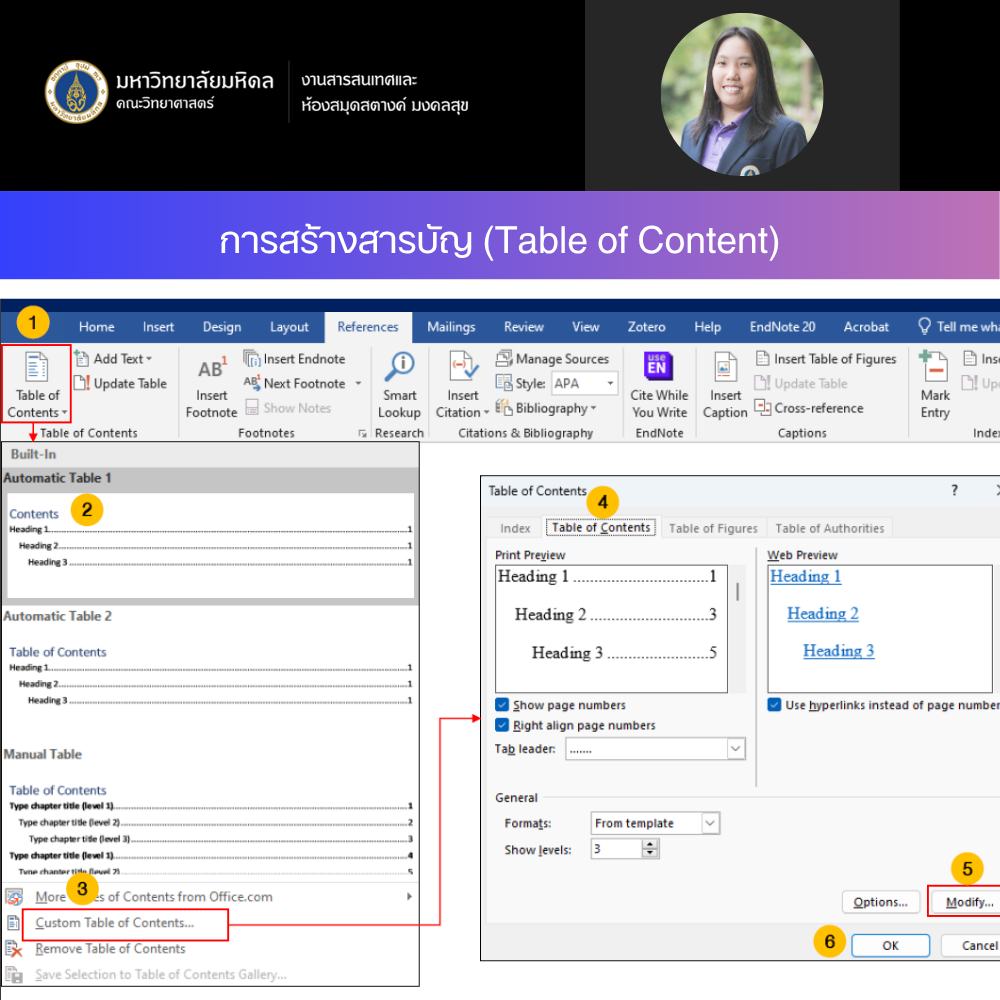Uncheck Right align page numbers
Viewport: 1000px width, 1000px height.
(502, 725)
